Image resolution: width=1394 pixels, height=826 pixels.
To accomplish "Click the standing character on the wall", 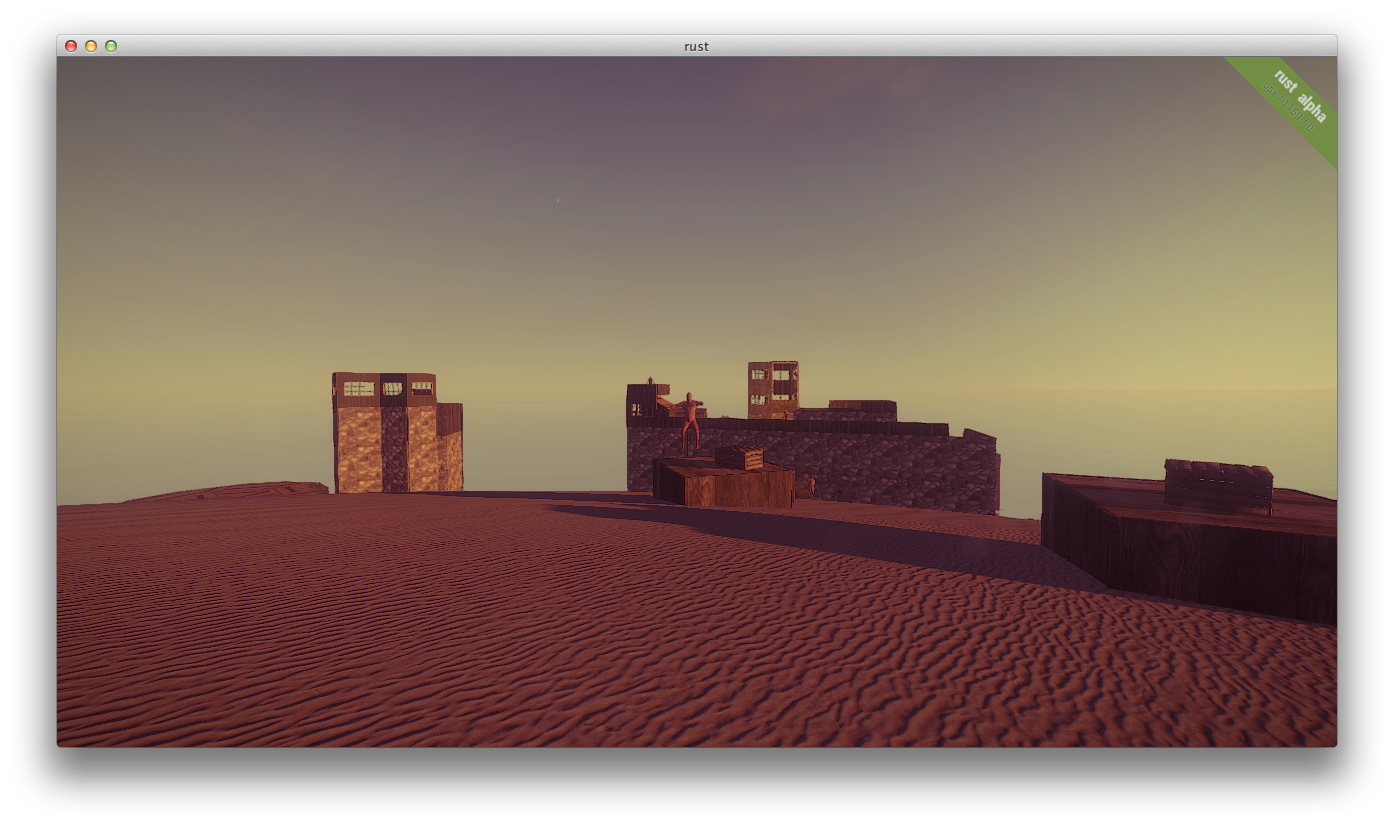I will coord(690,422).
